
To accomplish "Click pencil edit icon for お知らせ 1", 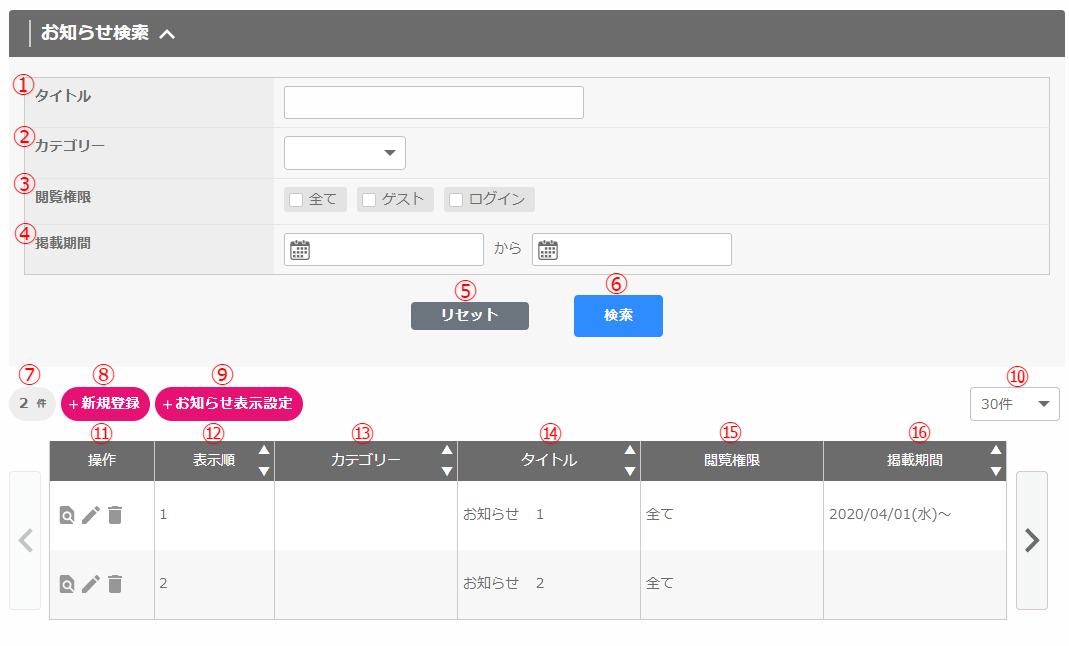I will coord(91,515).
